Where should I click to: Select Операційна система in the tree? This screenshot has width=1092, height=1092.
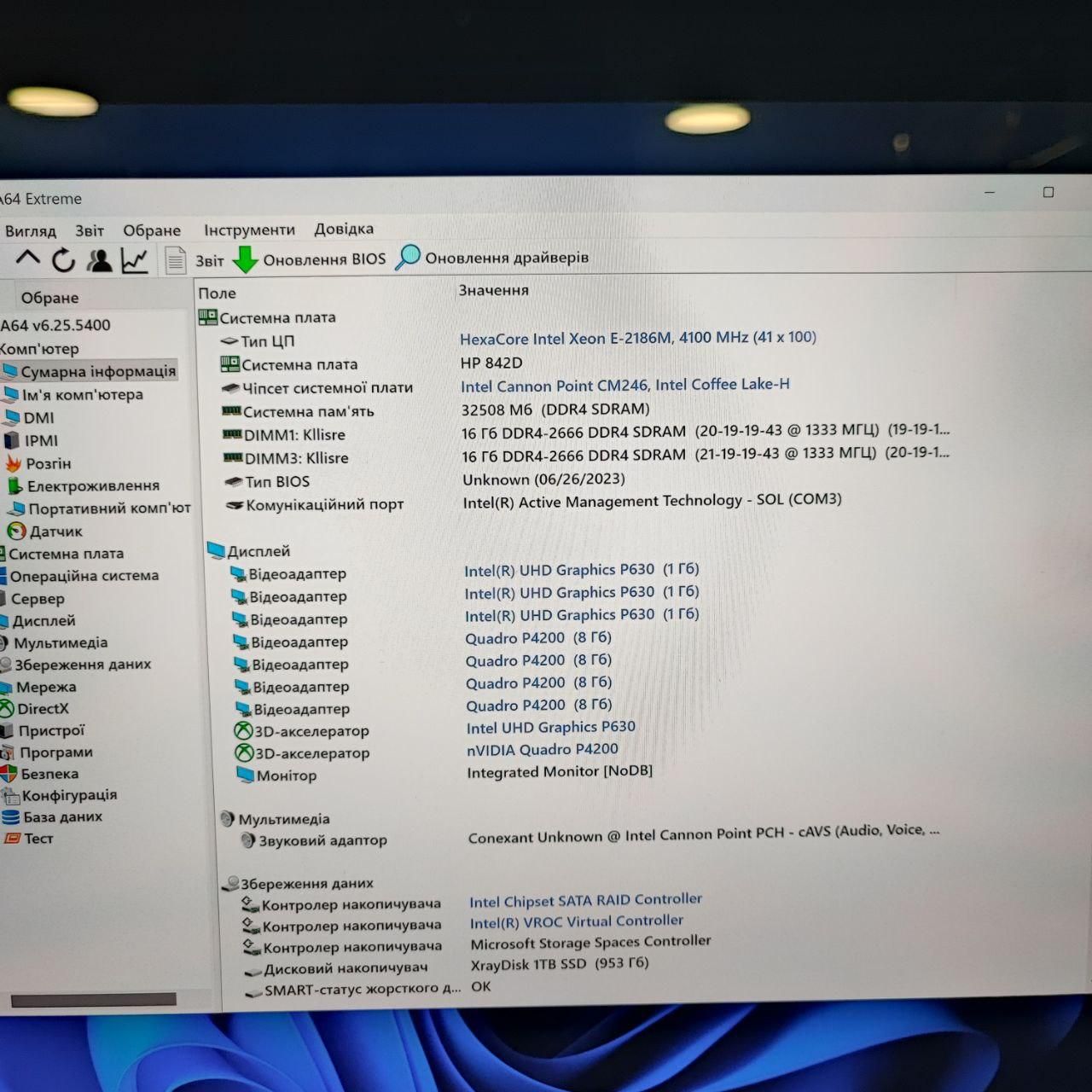pyautogui.click(x=84, y=576)
